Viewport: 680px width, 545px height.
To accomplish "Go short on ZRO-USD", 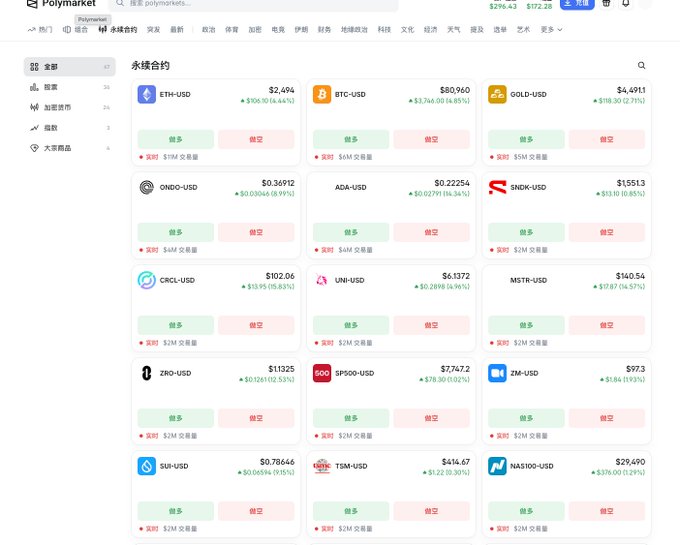I will tap(256, 418).
